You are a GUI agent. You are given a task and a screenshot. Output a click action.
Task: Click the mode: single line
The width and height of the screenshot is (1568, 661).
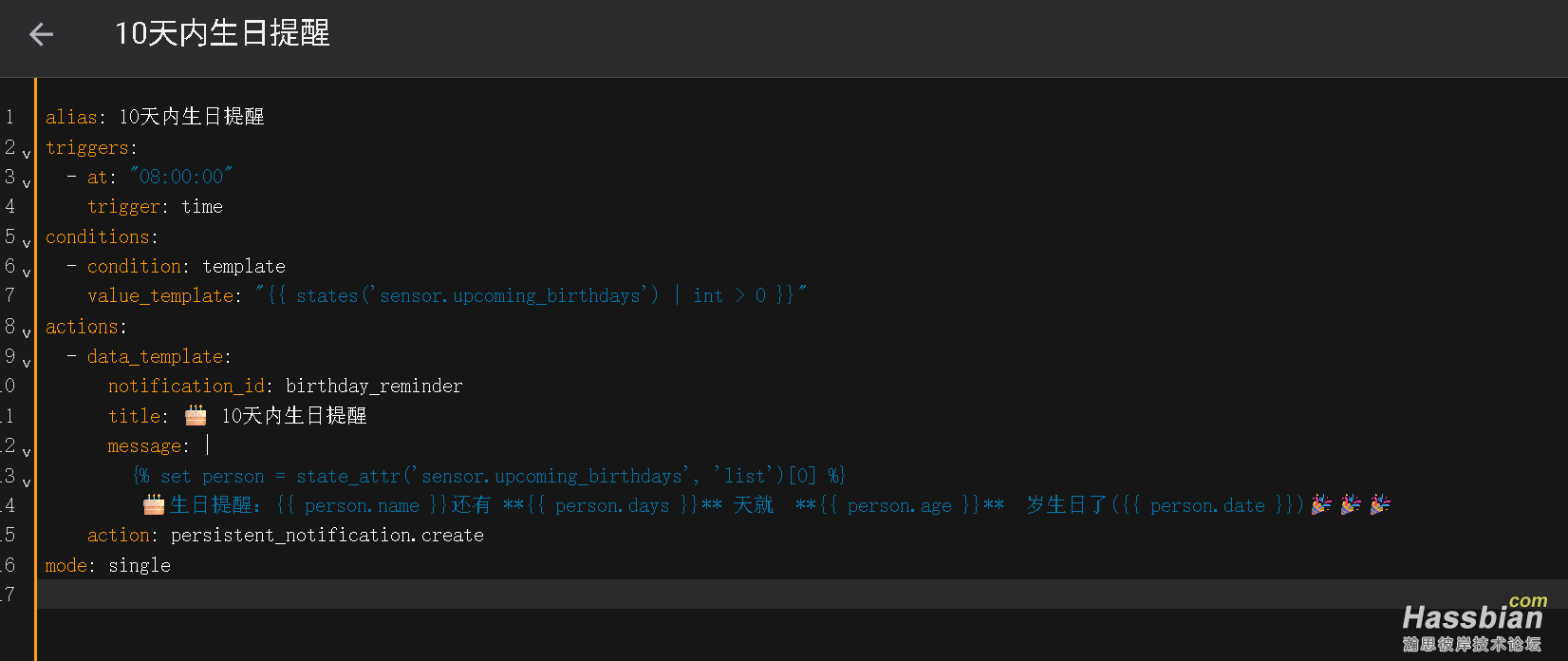(x=108, y=565)
